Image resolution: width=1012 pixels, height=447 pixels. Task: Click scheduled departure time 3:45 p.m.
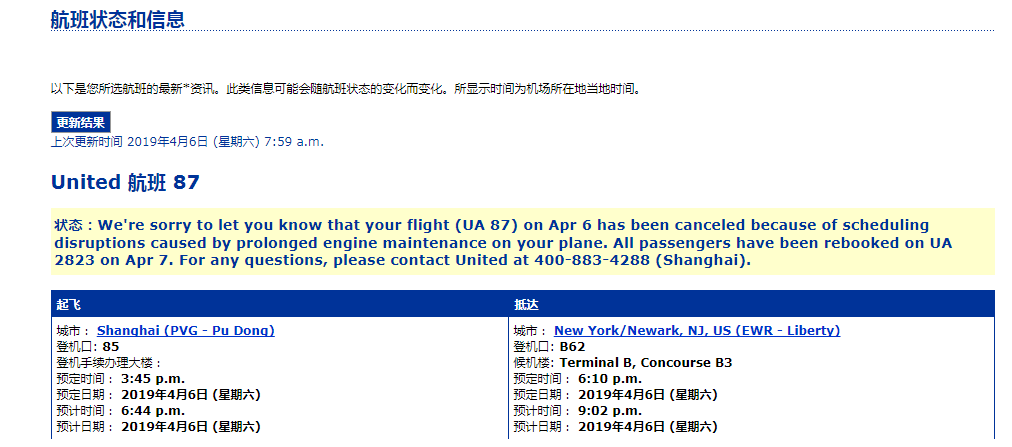click(x=153, y=379)
